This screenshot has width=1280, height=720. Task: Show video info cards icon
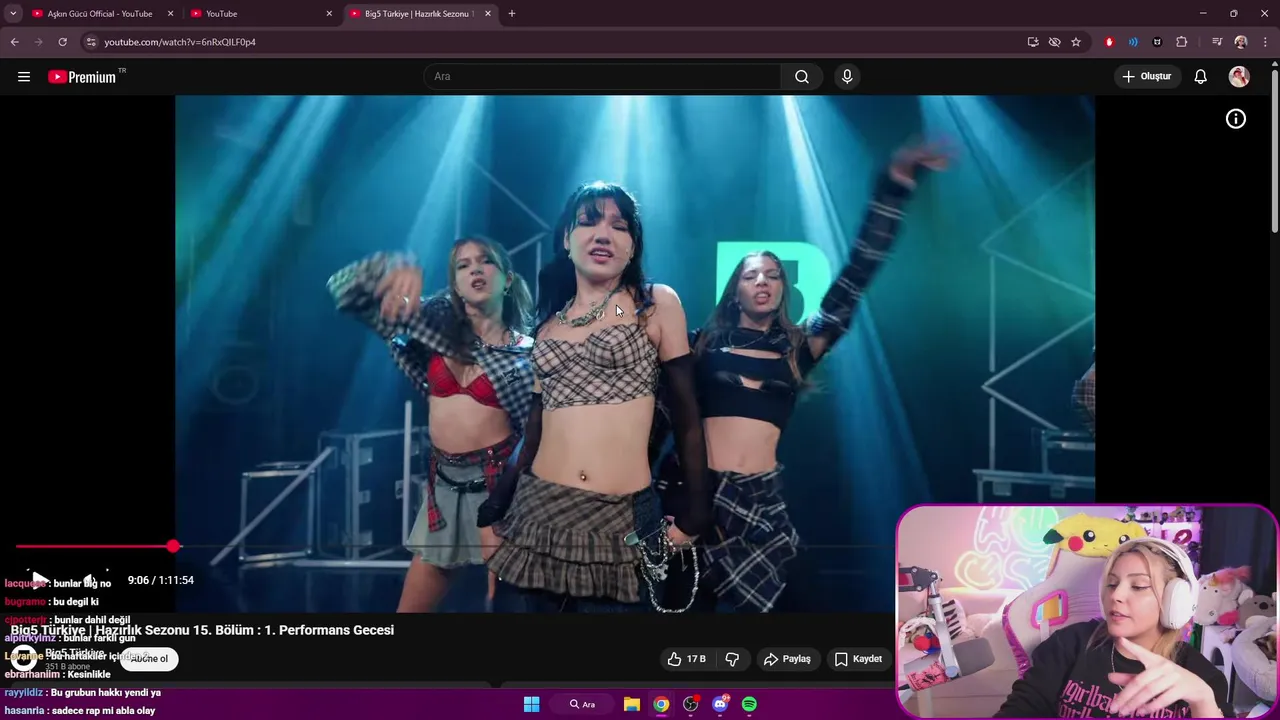(1236, 119)
